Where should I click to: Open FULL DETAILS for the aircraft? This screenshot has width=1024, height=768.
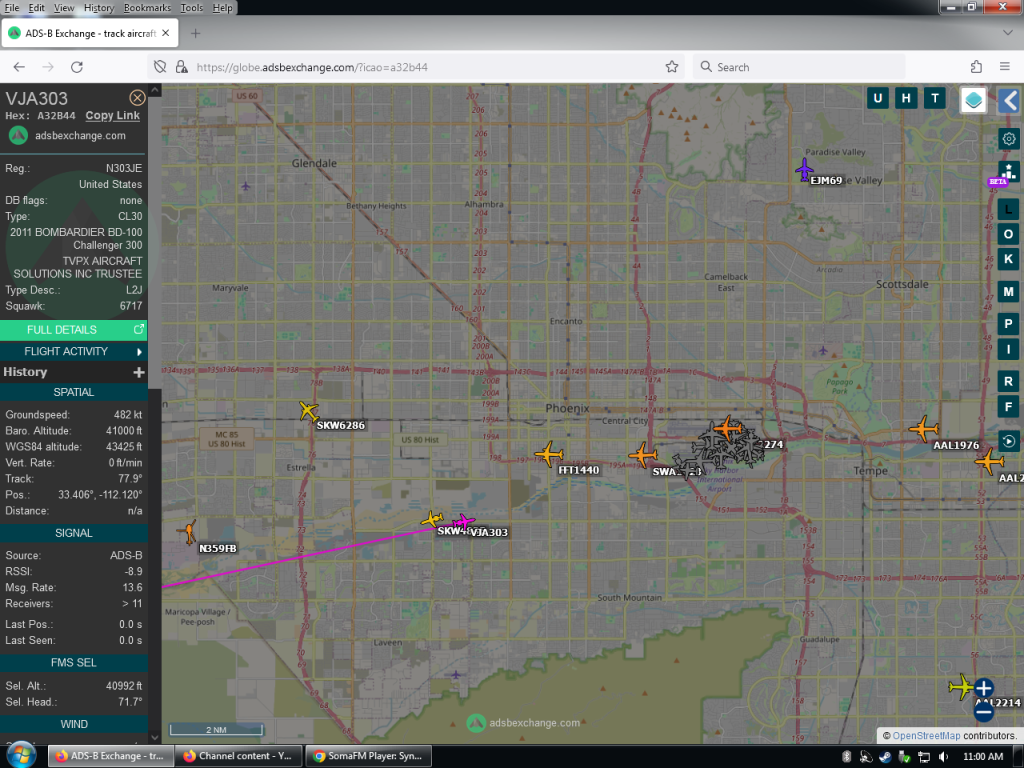pos(74,330)
